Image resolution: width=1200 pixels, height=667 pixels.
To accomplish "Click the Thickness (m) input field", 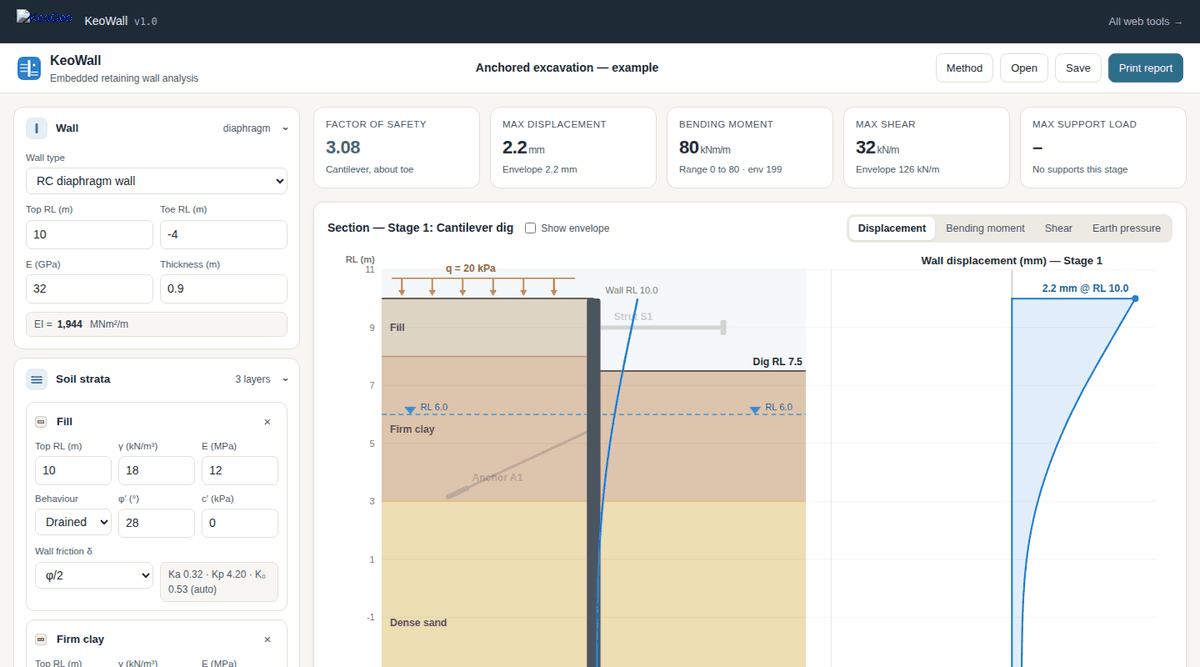I will click(223, 289).
